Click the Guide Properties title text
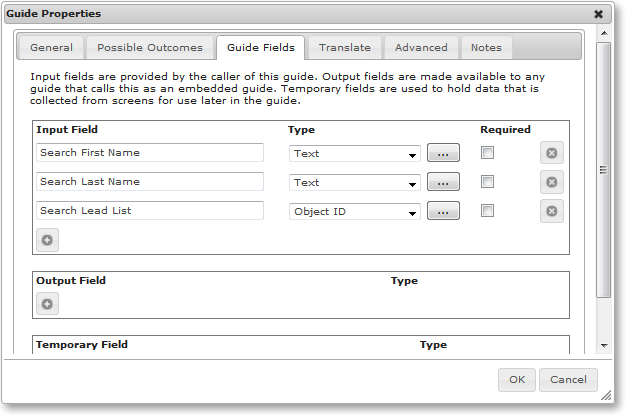The width and height of the screenshot is (626, 415). [x=53, y=14]
